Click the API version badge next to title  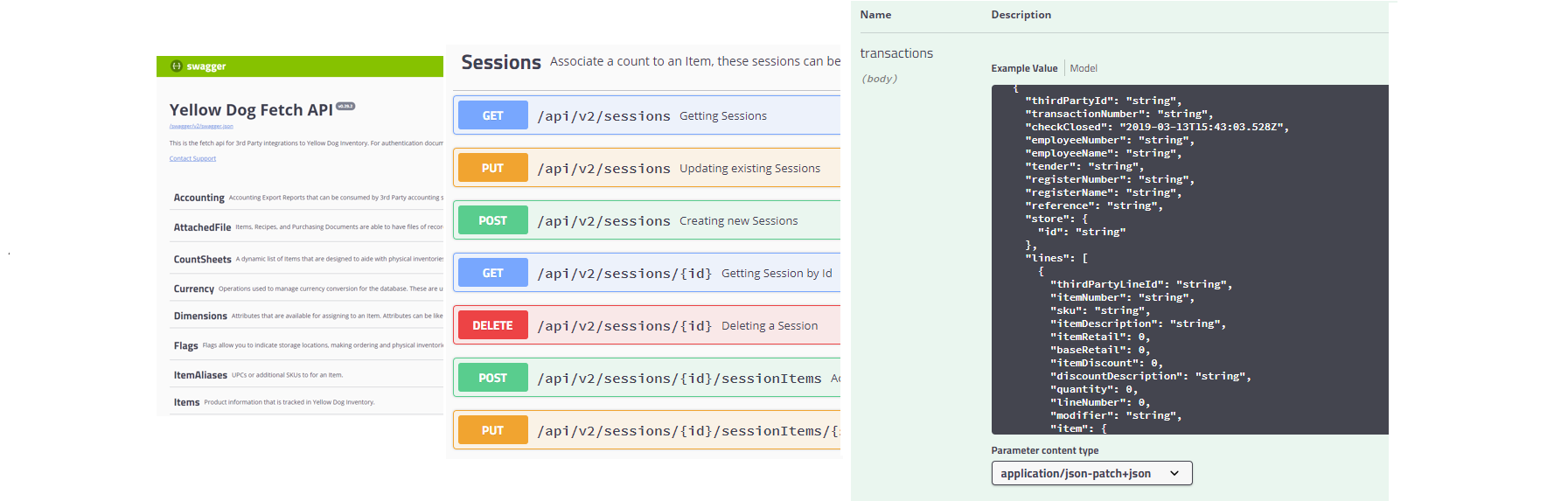coord(345,106)
